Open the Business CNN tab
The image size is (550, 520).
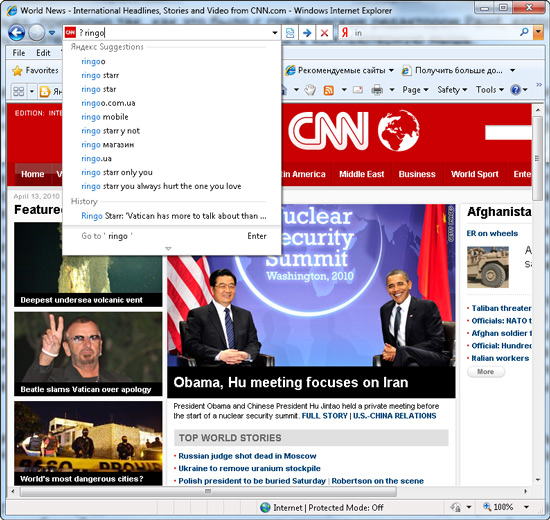click(x=417, y=174)
